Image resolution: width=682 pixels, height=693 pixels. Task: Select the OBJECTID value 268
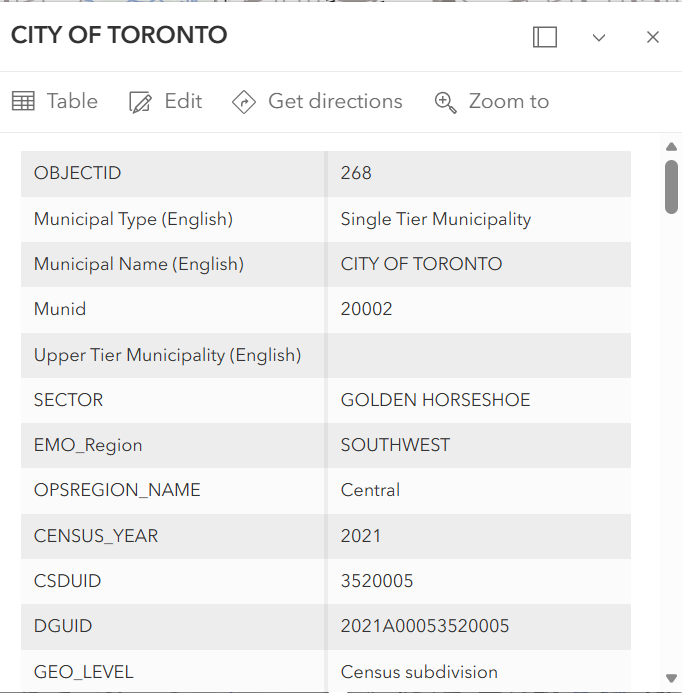pos(356,173)
